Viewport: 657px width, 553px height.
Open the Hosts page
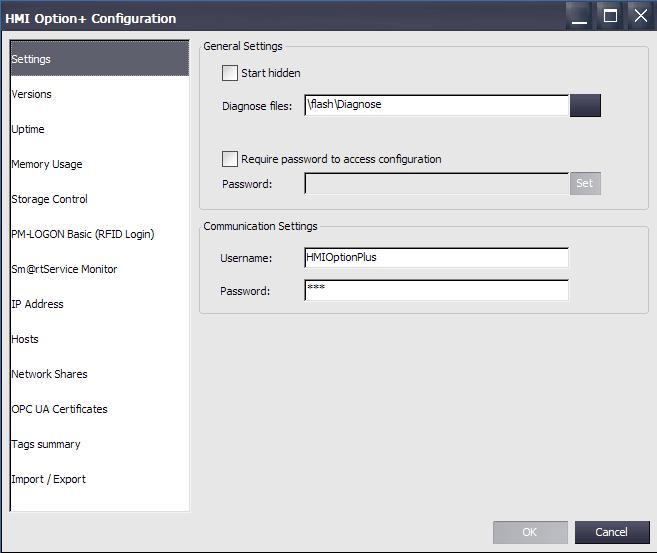click(x=100, y=339)
